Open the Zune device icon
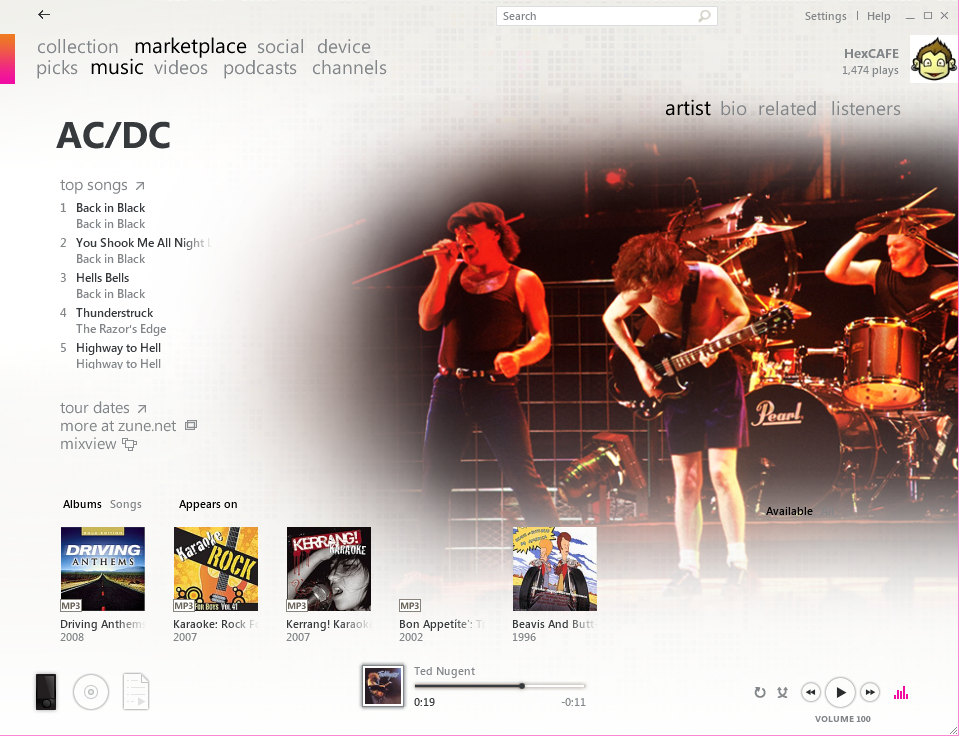Image resolution: width=959 pixels, height=736 pixels. (x=46, y=692)
